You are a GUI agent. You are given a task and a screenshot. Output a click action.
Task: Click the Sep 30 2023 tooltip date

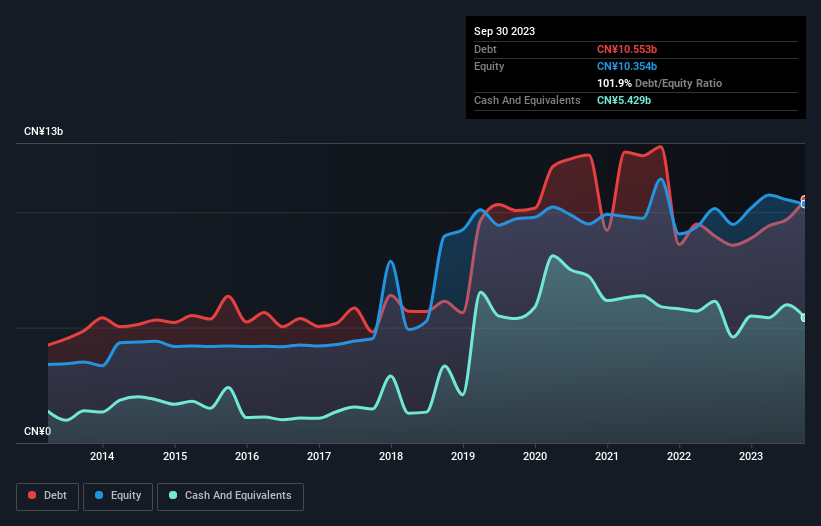pyautogui.click(x=504, y=31)
